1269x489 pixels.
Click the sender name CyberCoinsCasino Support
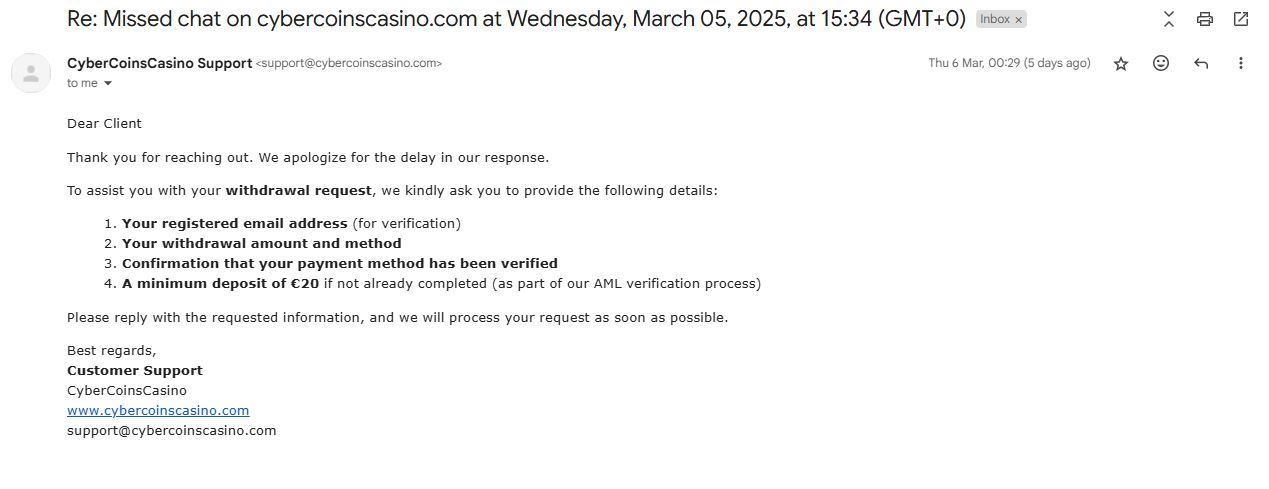click(159, 63)
